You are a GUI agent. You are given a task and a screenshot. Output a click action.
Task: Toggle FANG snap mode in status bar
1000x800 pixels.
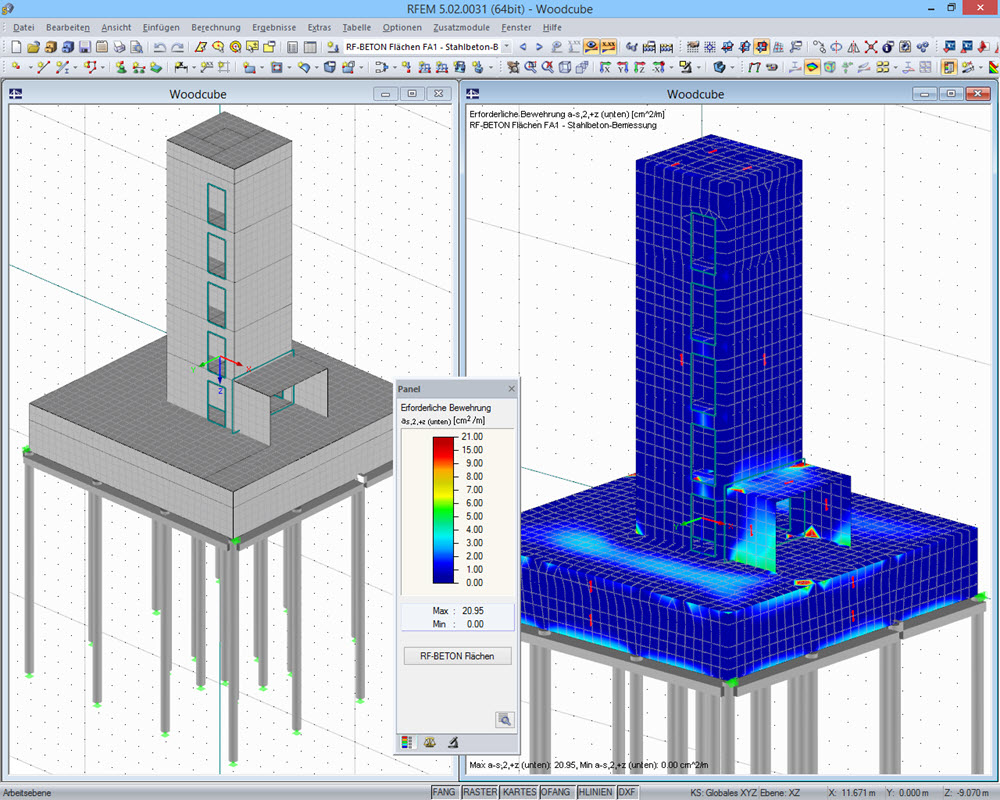tap(445, 792)
